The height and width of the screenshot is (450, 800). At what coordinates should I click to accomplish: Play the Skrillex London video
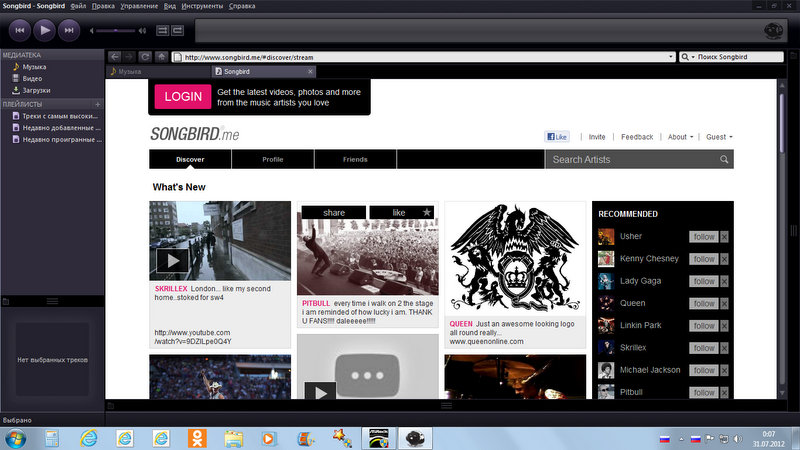[x=172, y=261]
